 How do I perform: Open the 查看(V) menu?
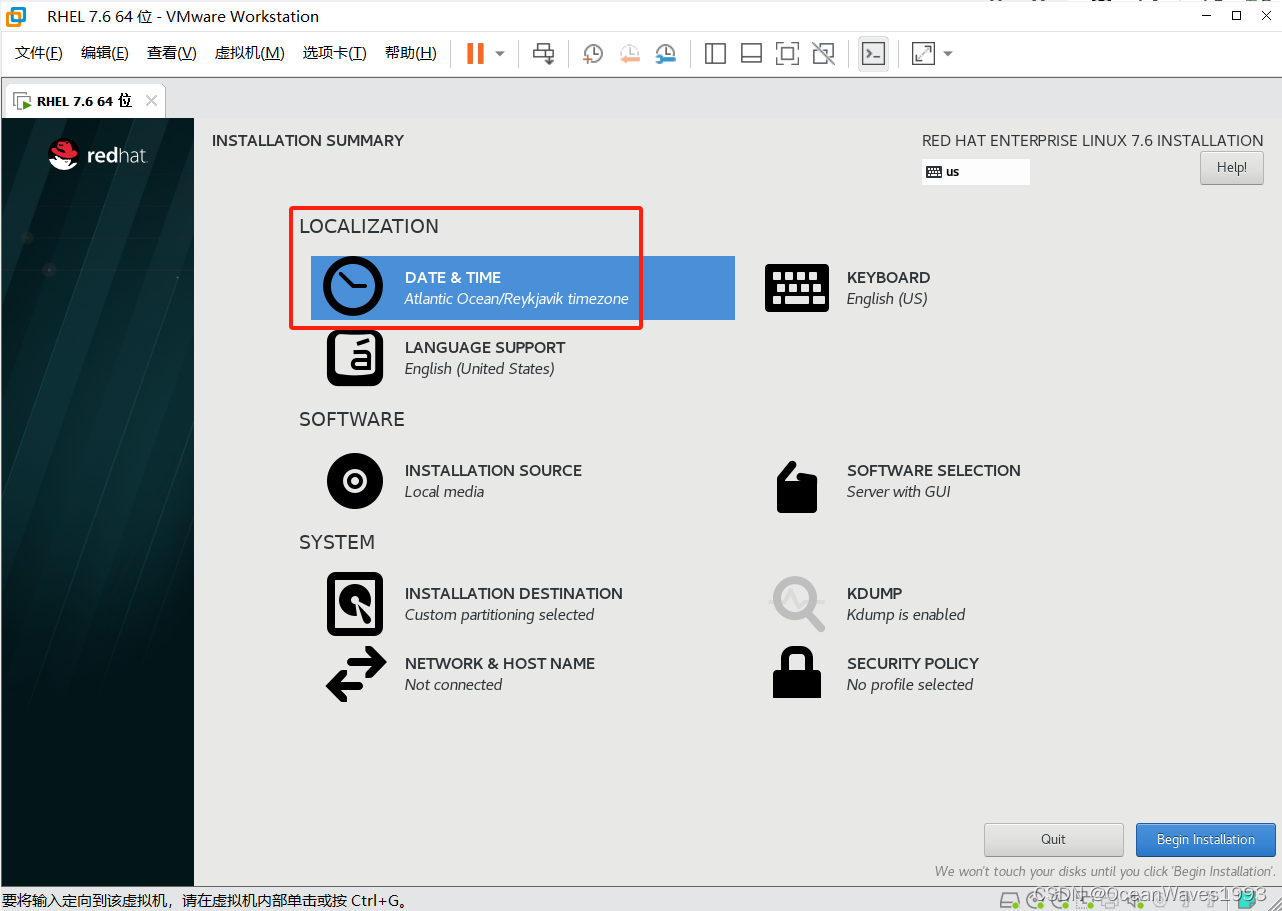[x=172, y=53]
